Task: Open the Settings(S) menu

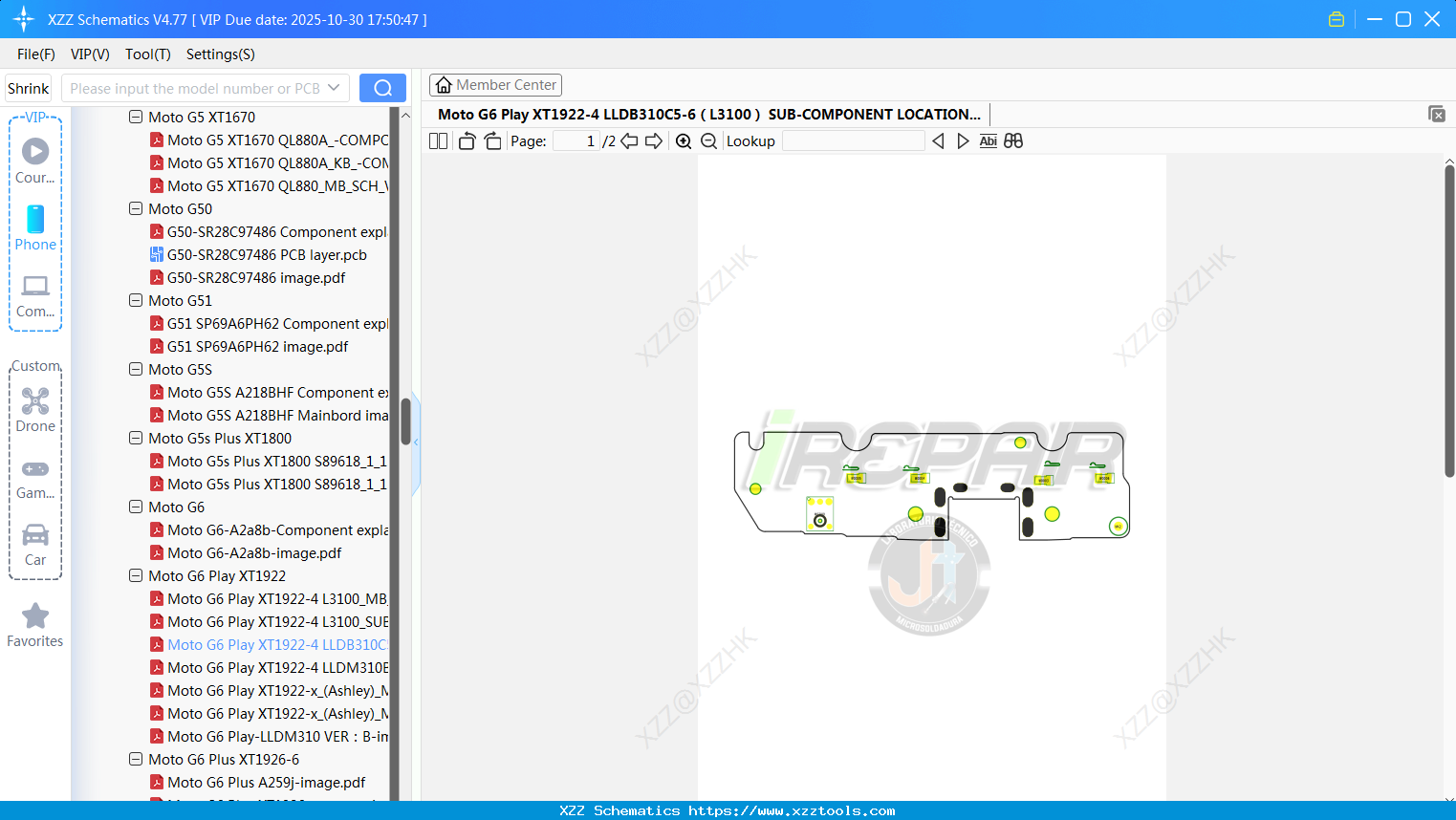Action: coord(221,54)
